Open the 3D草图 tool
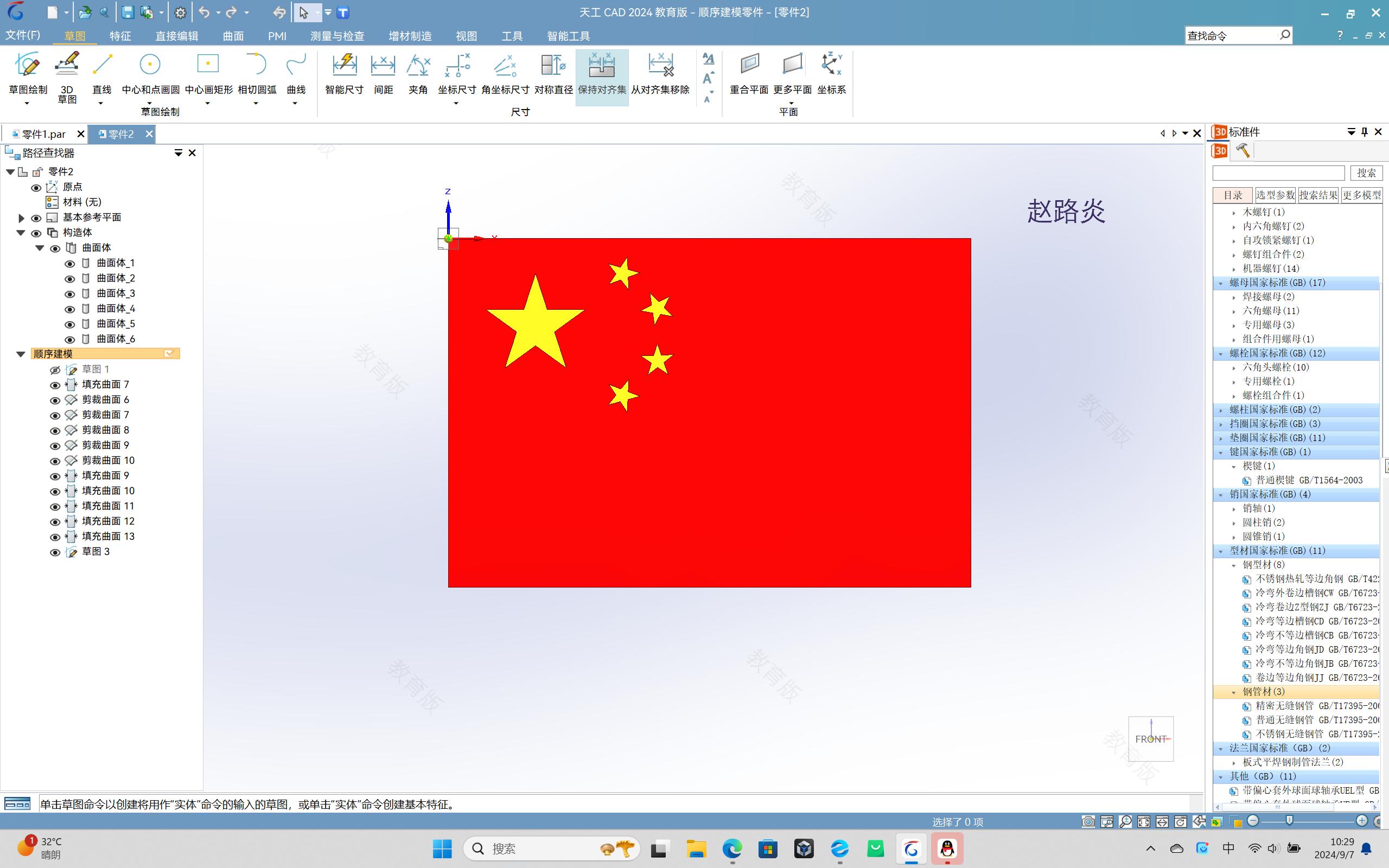Viewport: 1389px width, 868px height. tap(67, 77)
